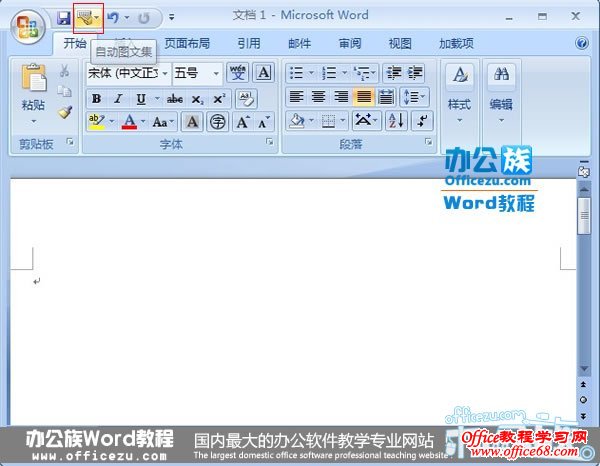600x466 pixels.
Task: Undo the last action
Action: (x=113, y=18)
